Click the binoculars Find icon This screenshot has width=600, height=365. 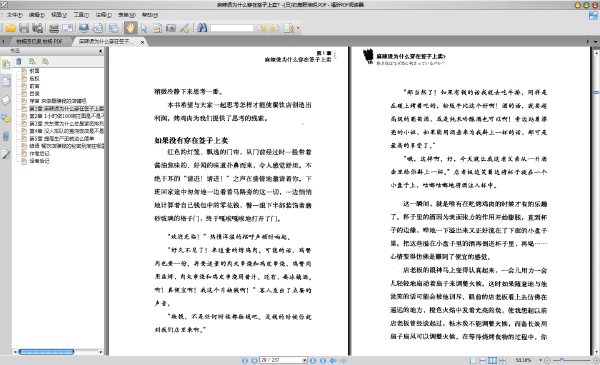[202, 28]
